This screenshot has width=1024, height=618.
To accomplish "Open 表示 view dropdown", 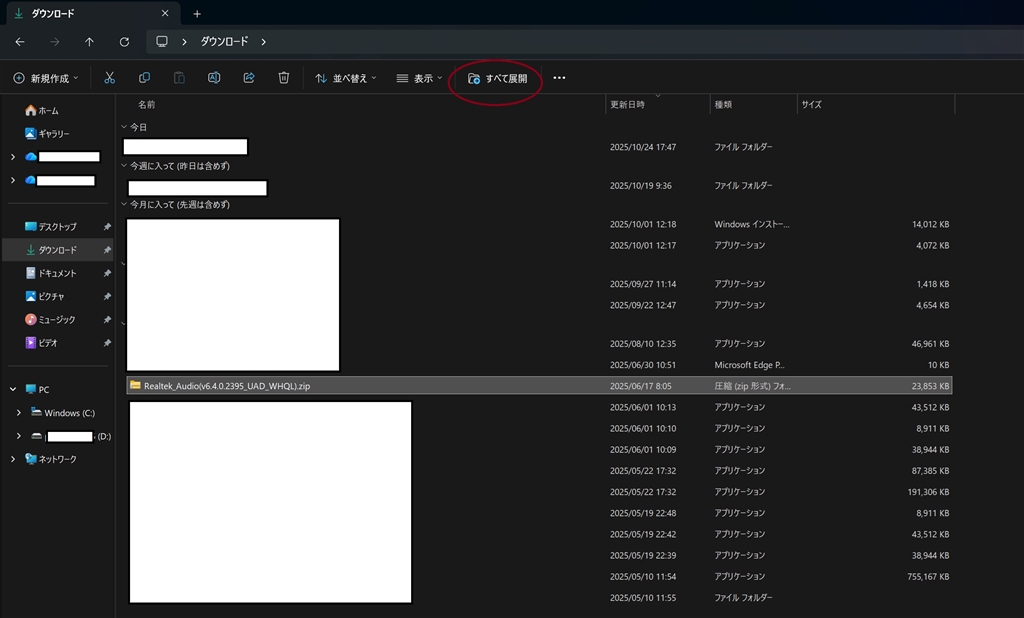I will (419, 78).
